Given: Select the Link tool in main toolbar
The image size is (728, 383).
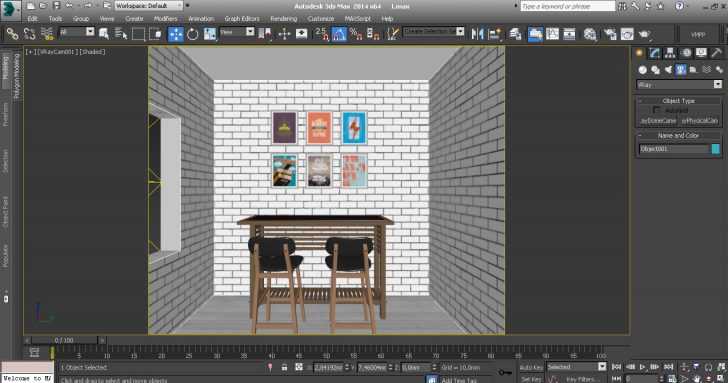Looking at the screenshot, I should [13, 33].
